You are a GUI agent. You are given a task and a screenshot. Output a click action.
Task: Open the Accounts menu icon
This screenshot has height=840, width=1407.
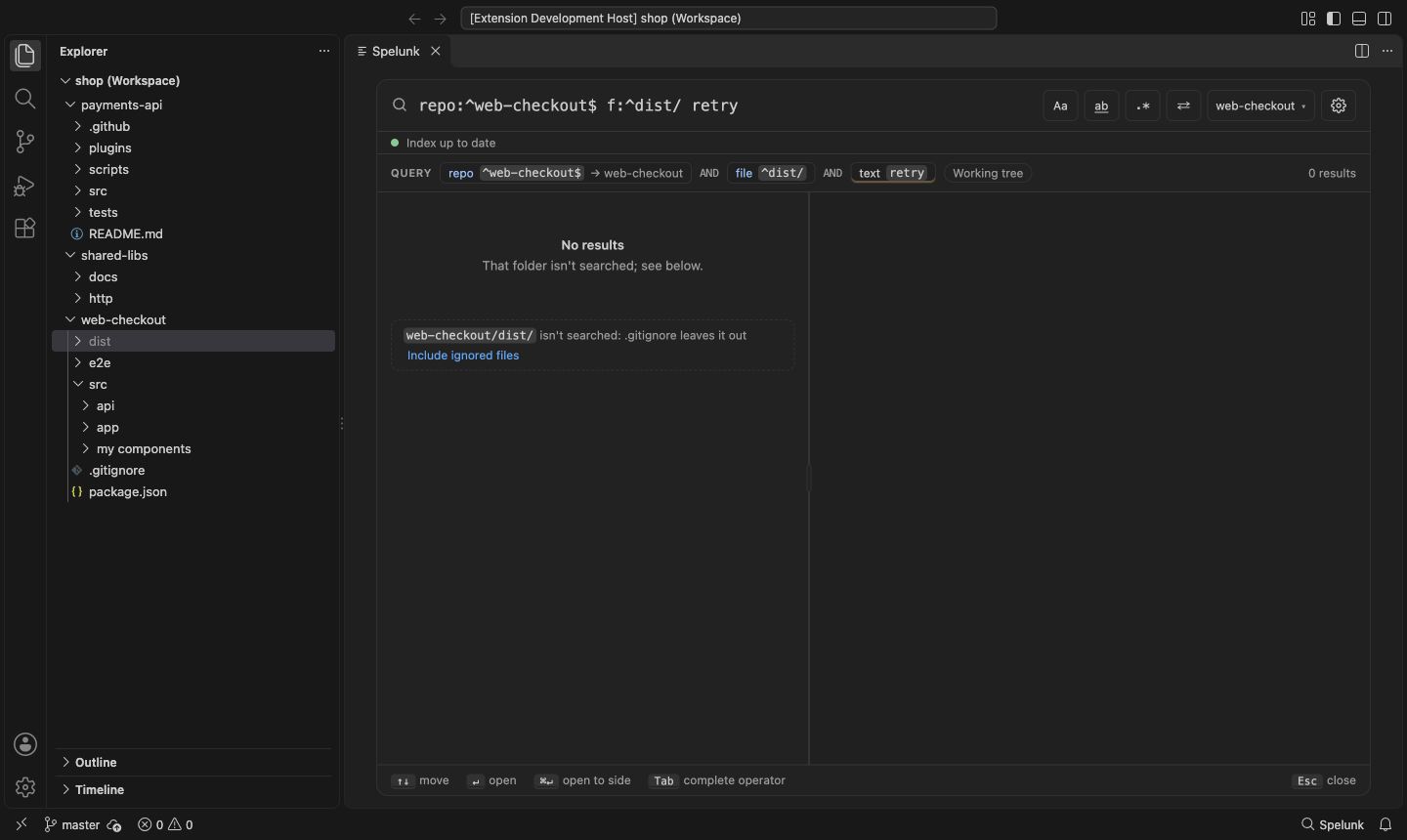(25, 744)
